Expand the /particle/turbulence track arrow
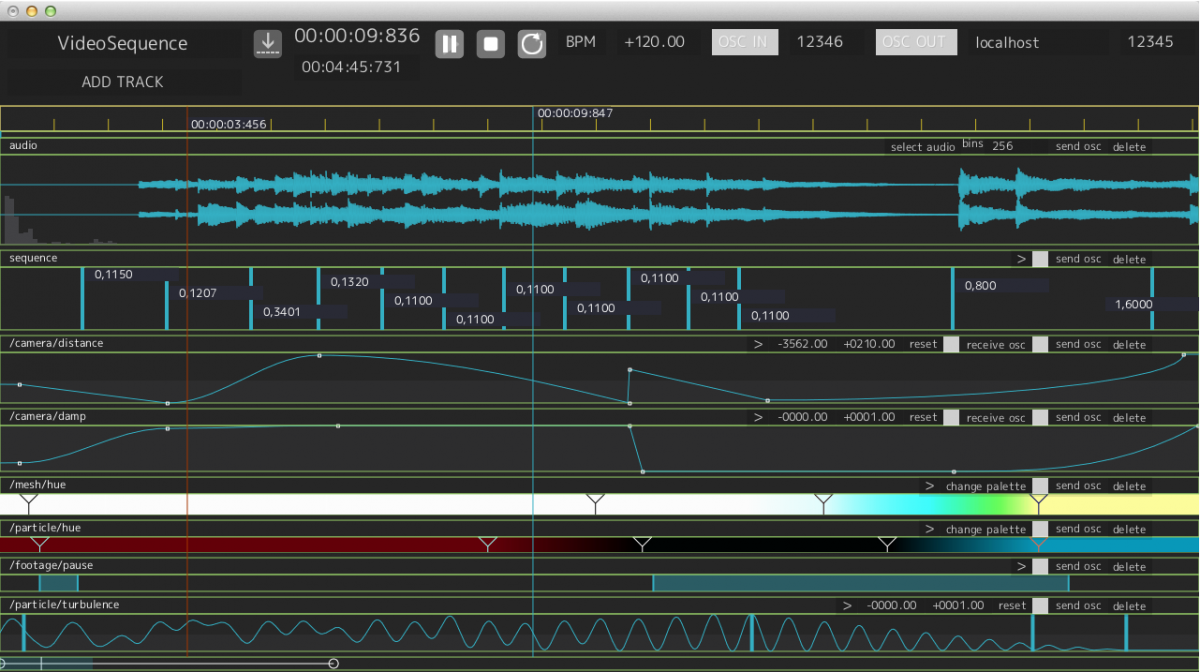Viewport: 1200px width, 672px height. click(x=847, y=605)
